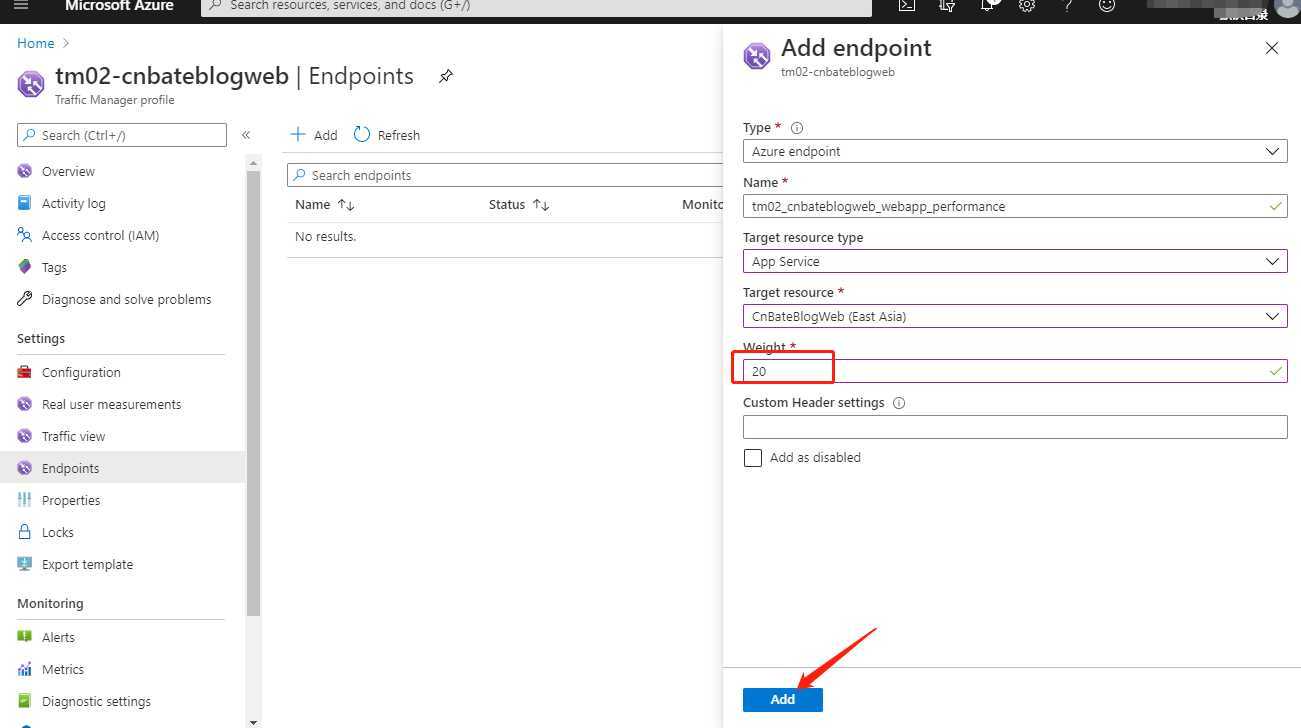The width and height of the screenshot is (1301, 728).
Task: Pin the Endpoints blade to dashboard
Action: (446, 76)
